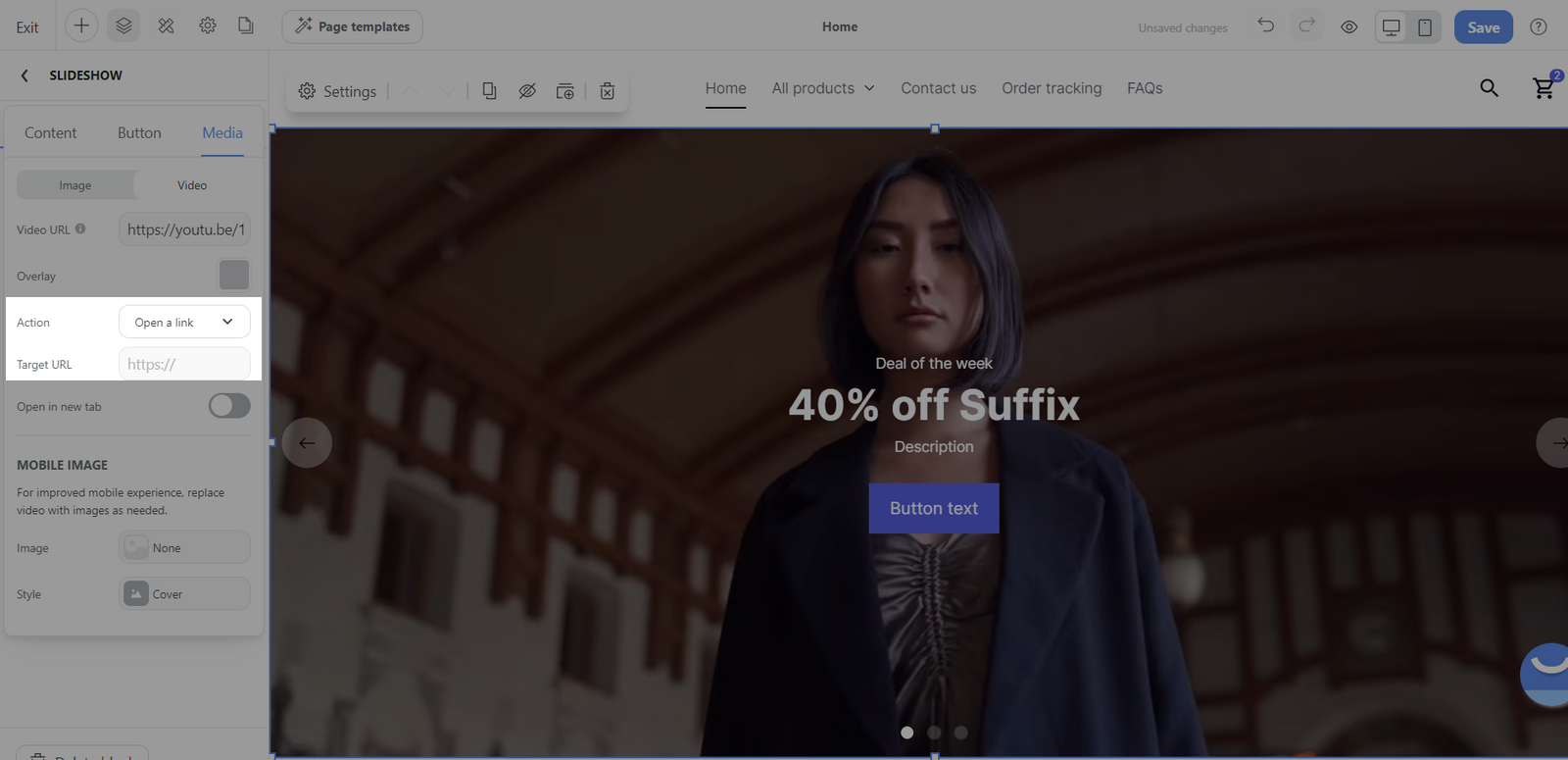Select the Deal of the week text

[x=934, y=364]
